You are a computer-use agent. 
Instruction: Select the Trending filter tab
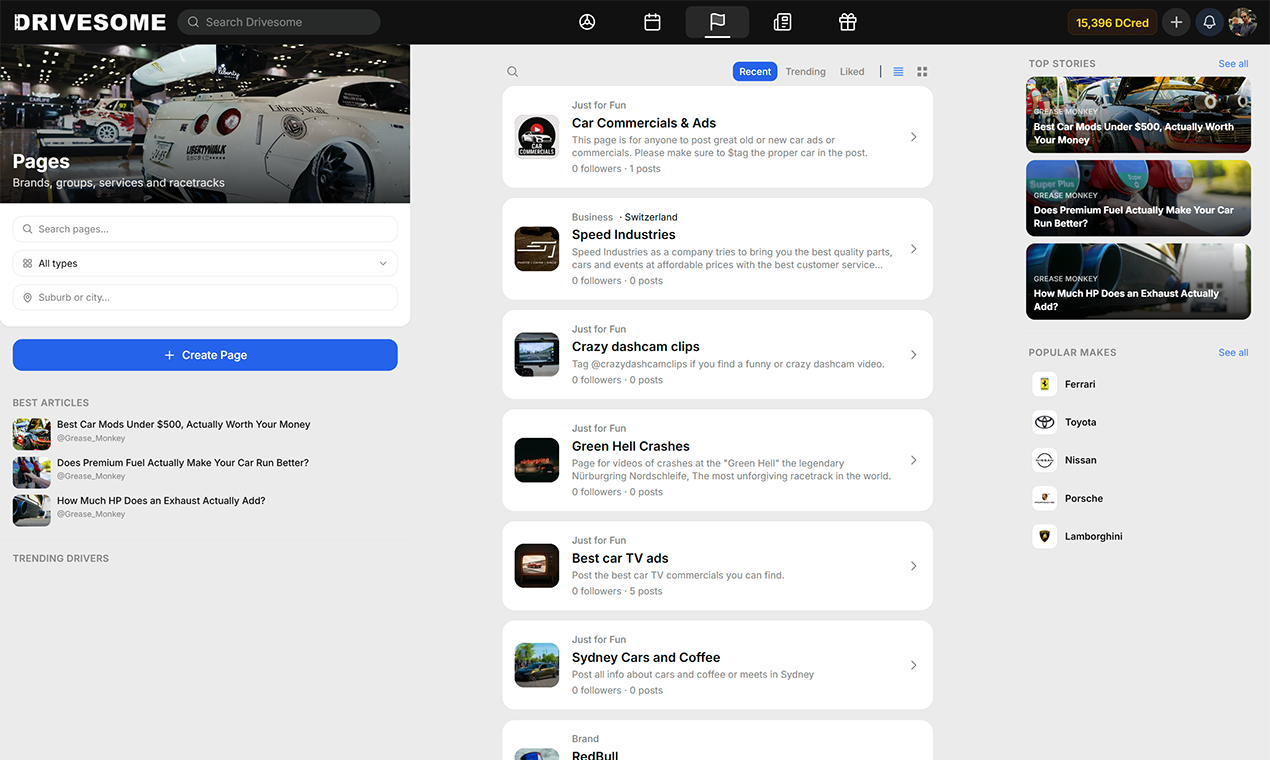(805, 72)
